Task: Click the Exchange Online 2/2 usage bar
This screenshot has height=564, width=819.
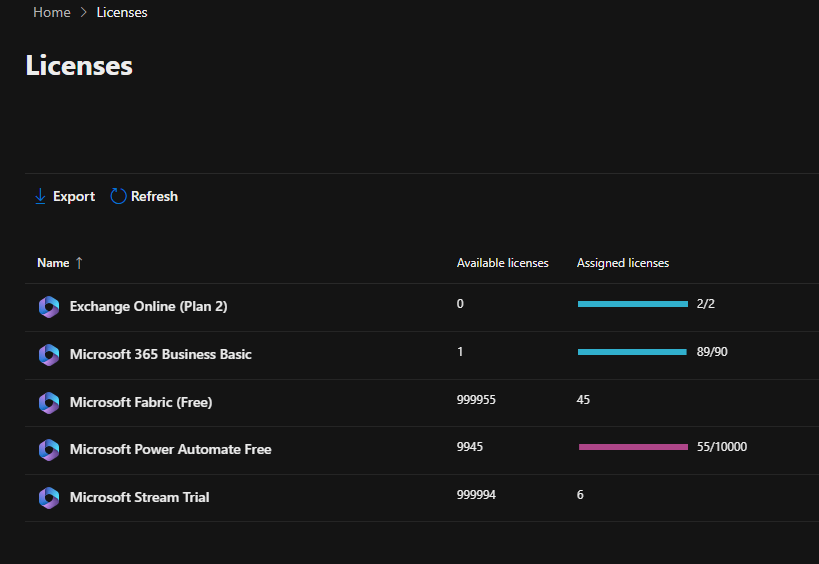Action: [x=632, y=304]
